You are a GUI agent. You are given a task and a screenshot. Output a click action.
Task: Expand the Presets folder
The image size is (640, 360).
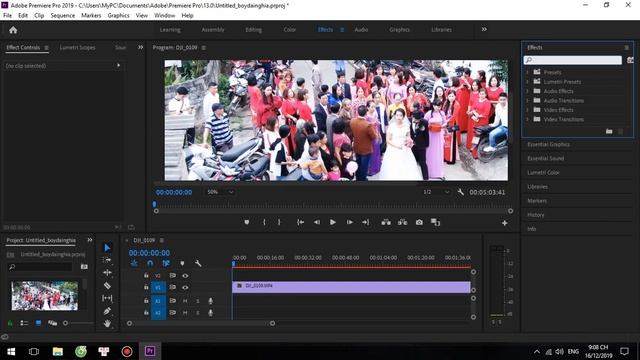coord(527,72)
